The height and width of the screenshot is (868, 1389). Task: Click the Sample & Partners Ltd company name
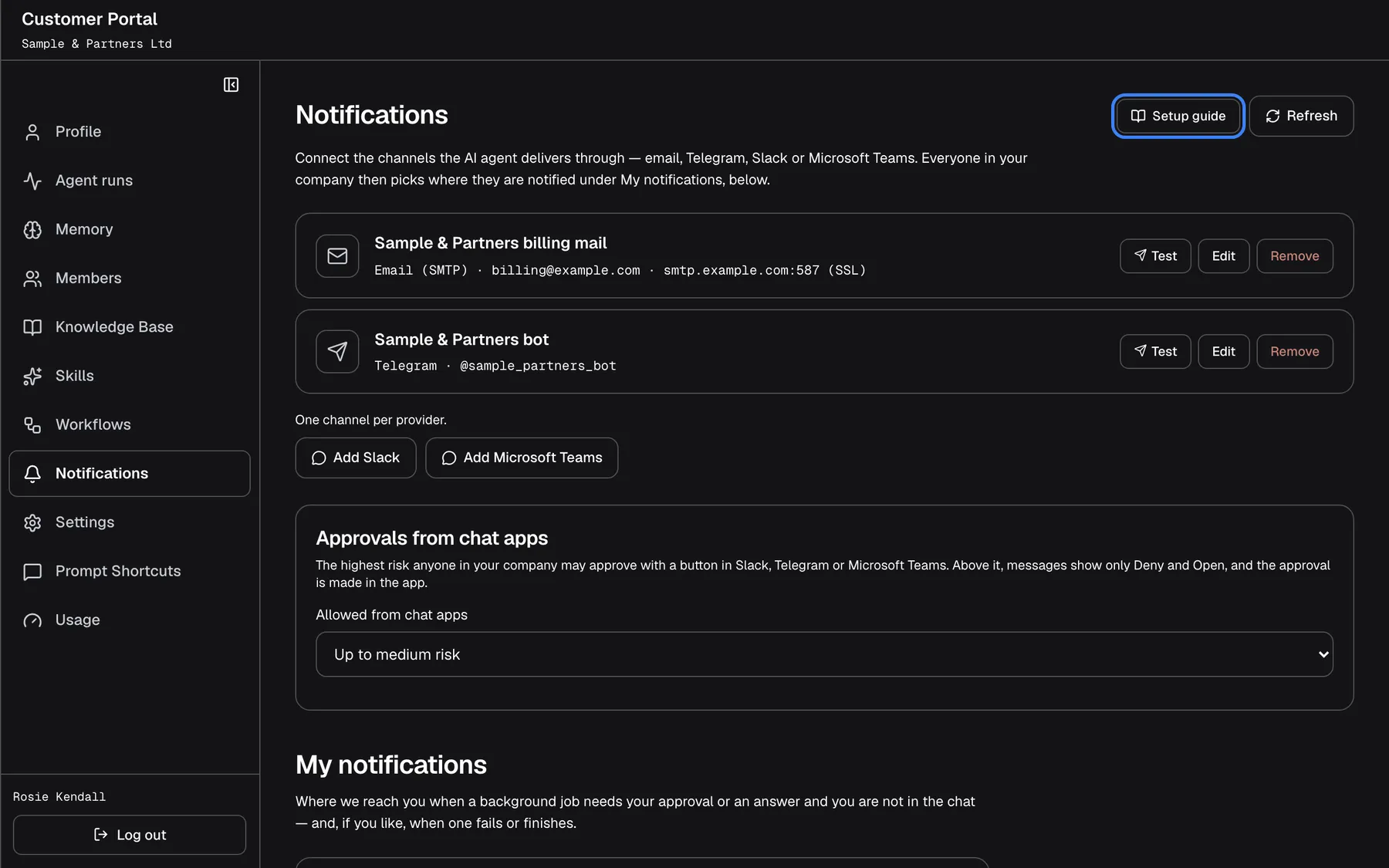[x=96, y=44]
